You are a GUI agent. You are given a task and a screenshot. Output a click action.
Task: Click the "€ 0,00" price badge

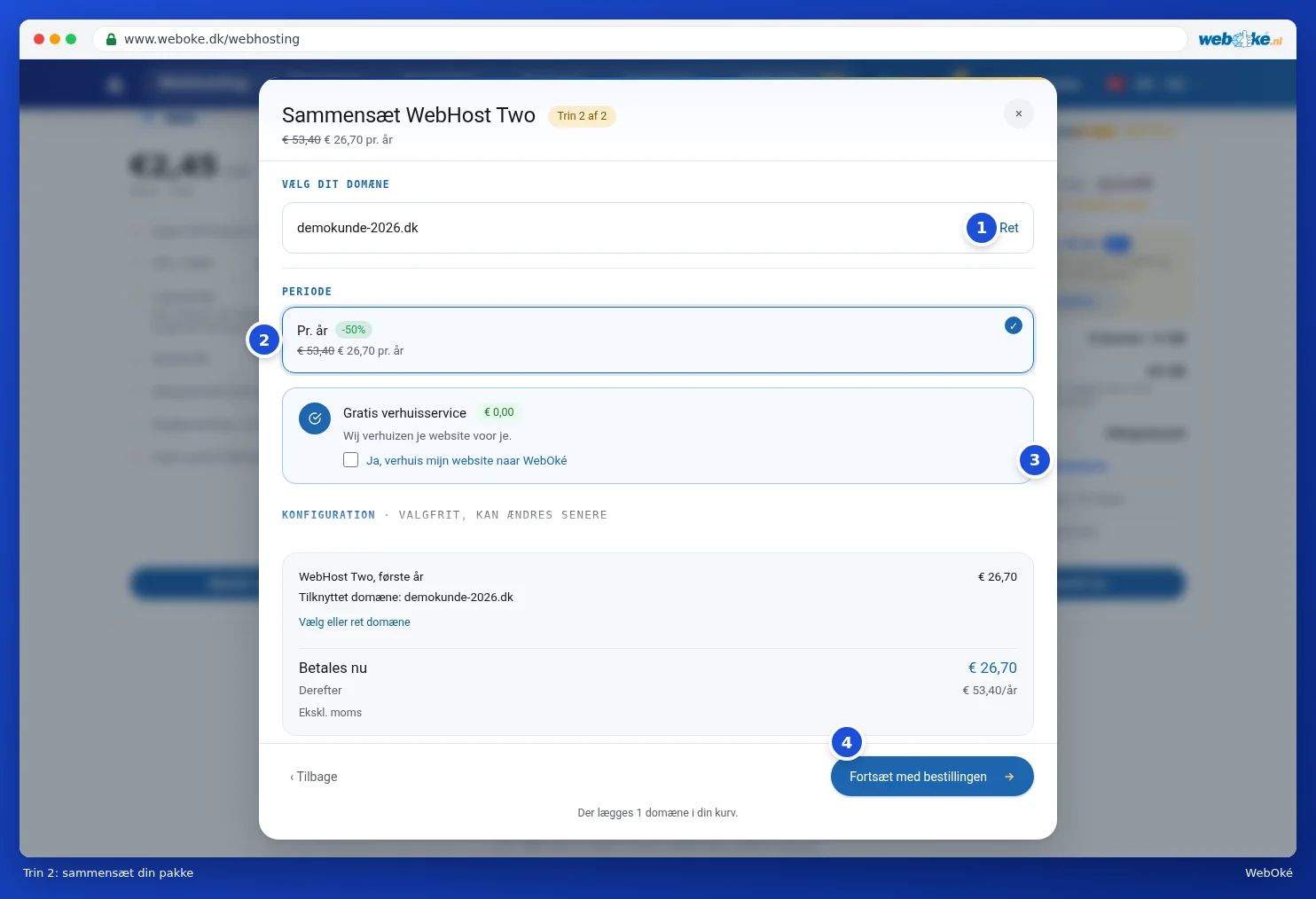click(499, 412)
